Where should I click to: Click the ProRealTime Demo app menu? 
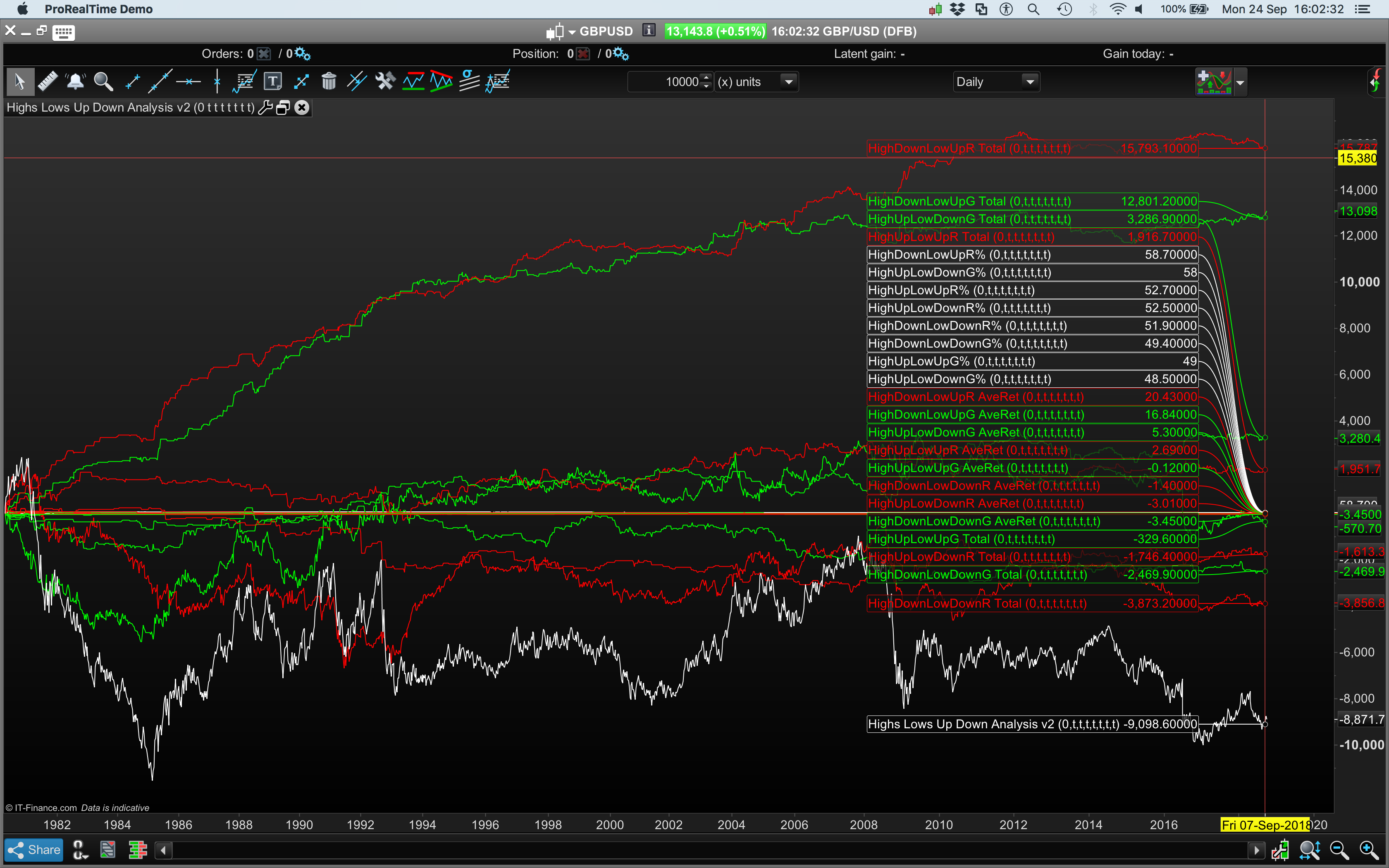[98, 9]
